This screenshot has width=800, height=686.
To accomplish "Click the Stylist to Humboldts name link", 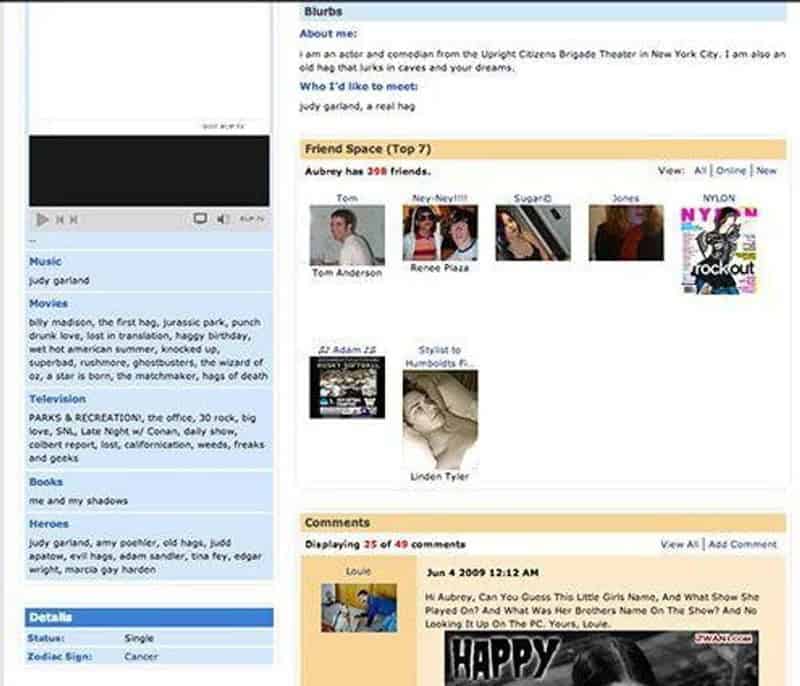I will point(440,356).
